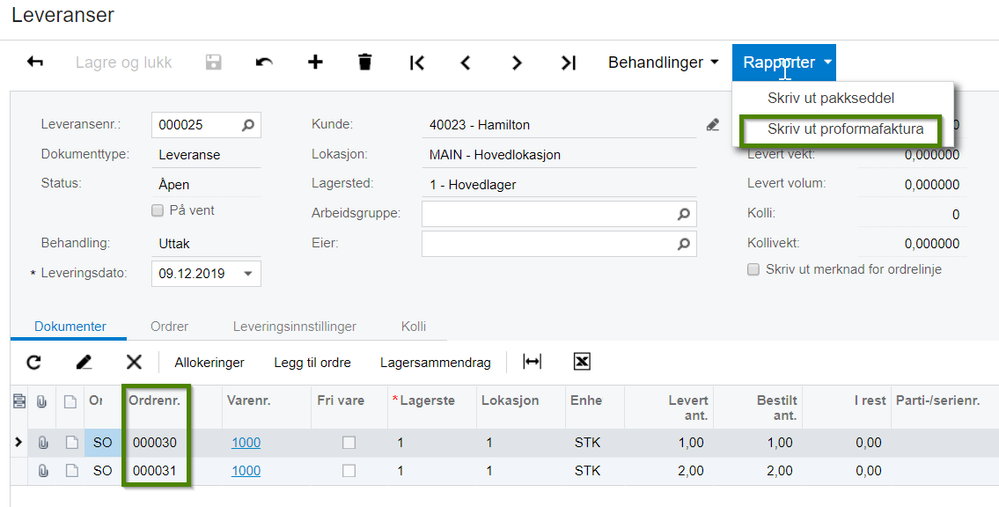This screenshot has height=507, width=999.
Task: Open the Behandlinger dropdown menu
Action: tap(663, 62)
